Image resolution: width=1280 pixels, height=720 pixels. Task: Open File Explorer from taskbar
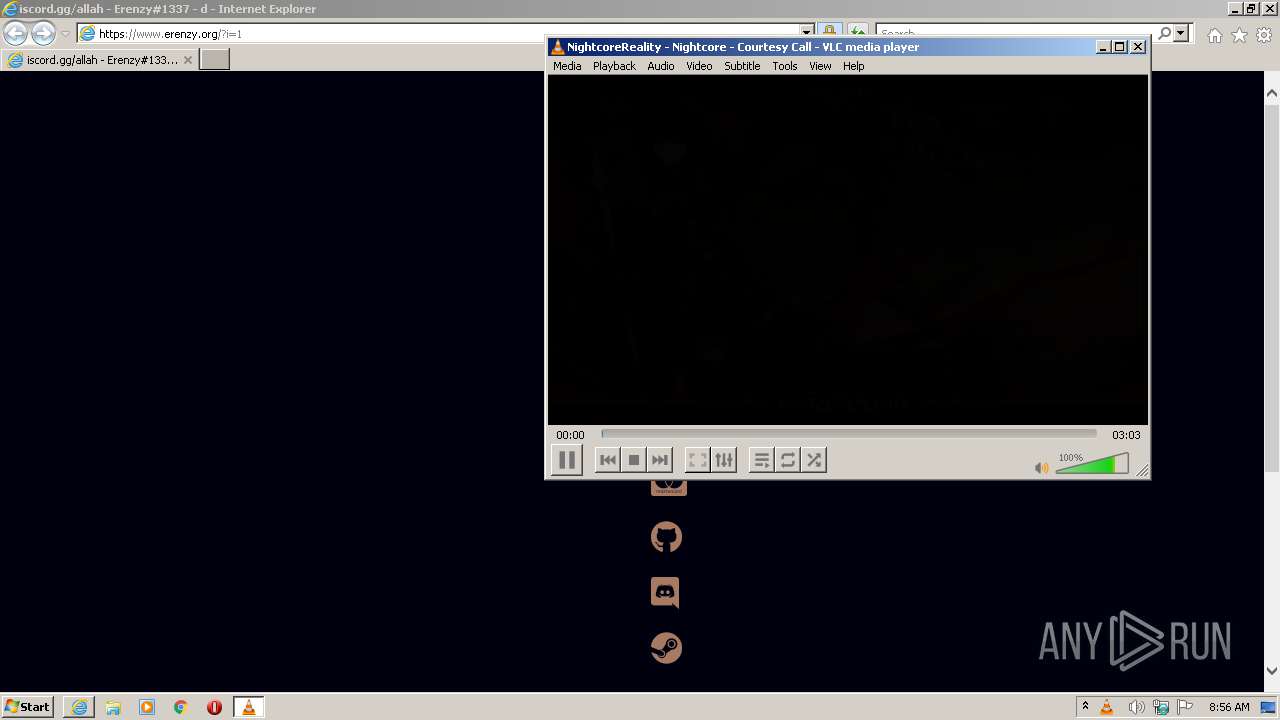pyautogui.click(x=113, y=707)
